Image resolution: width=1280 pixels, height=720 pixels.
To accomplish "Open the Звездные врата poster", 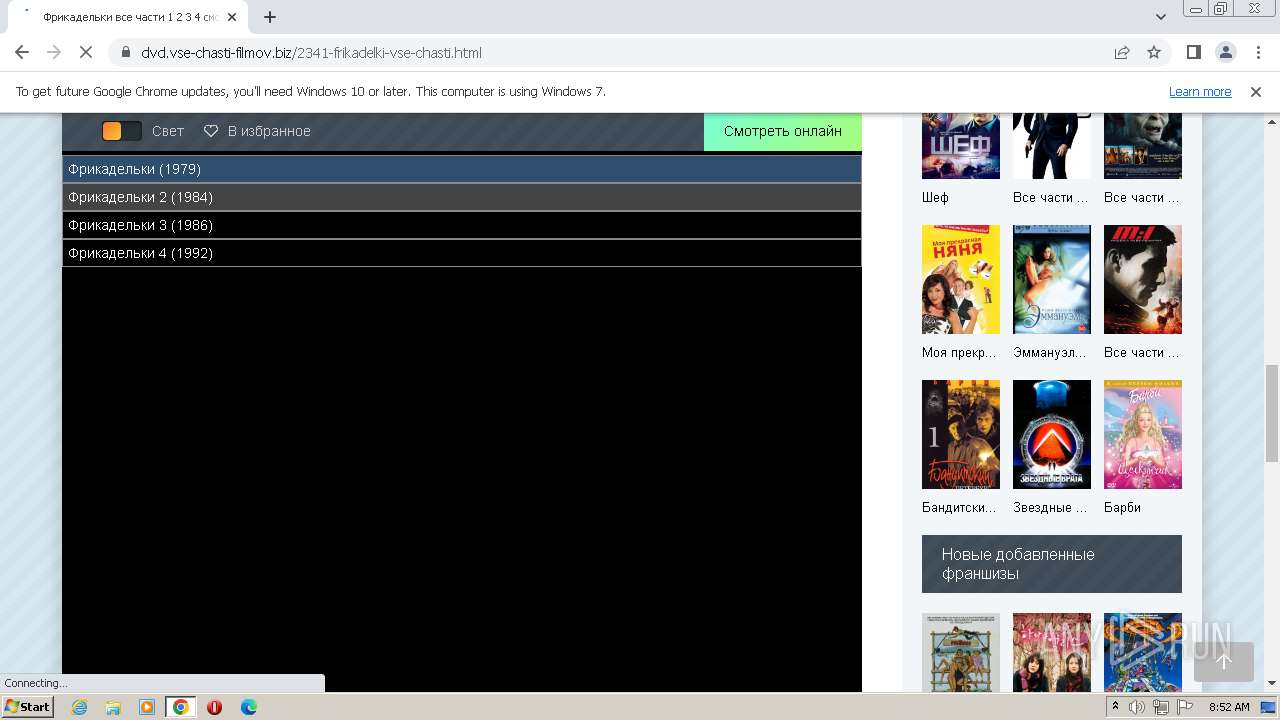I will (x=1052, y=434).
